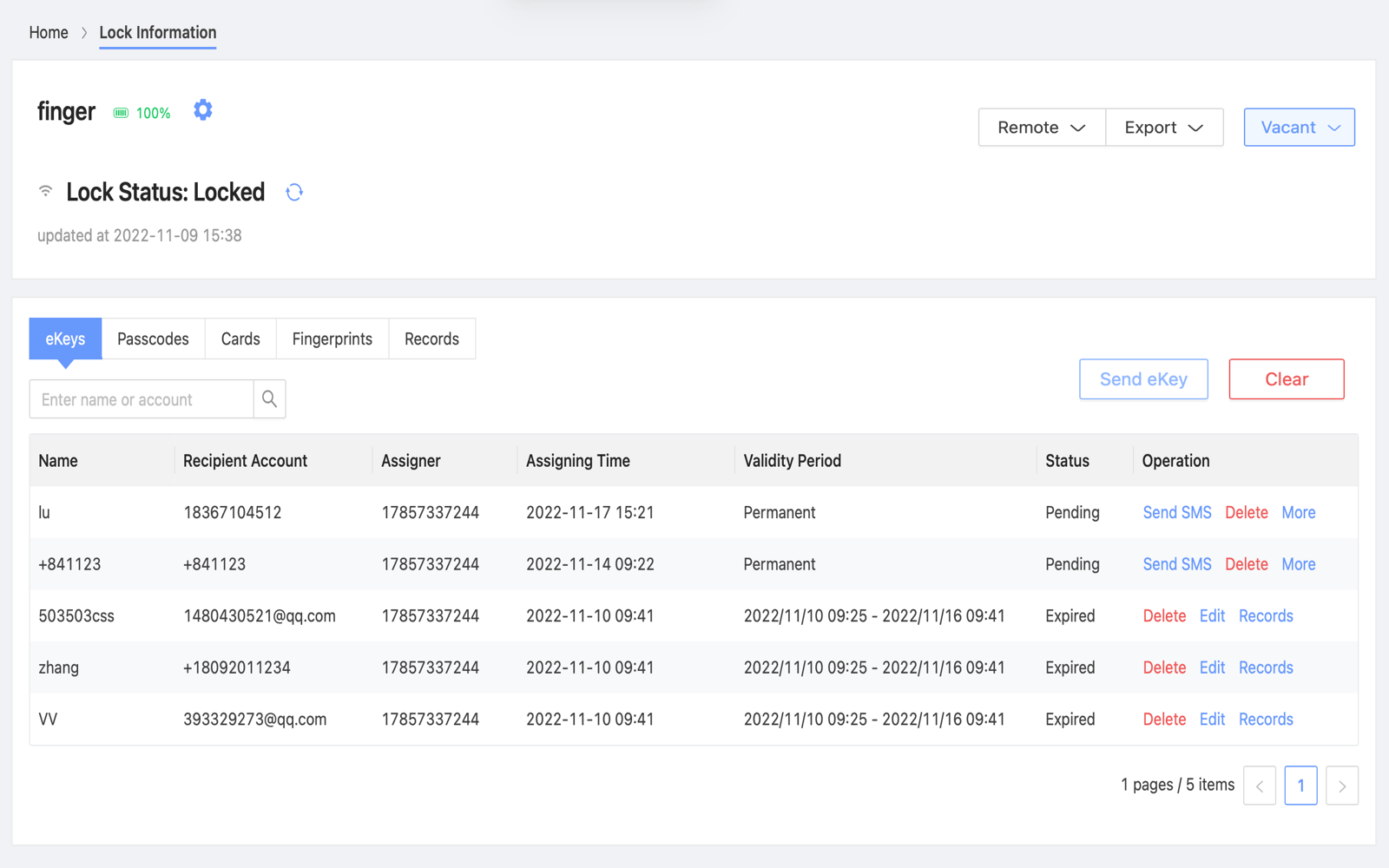Click Lock Information breadcrumb
The width and height of the screenshot is (1389, 868).
pyautogui.click(x=158, y=32)
